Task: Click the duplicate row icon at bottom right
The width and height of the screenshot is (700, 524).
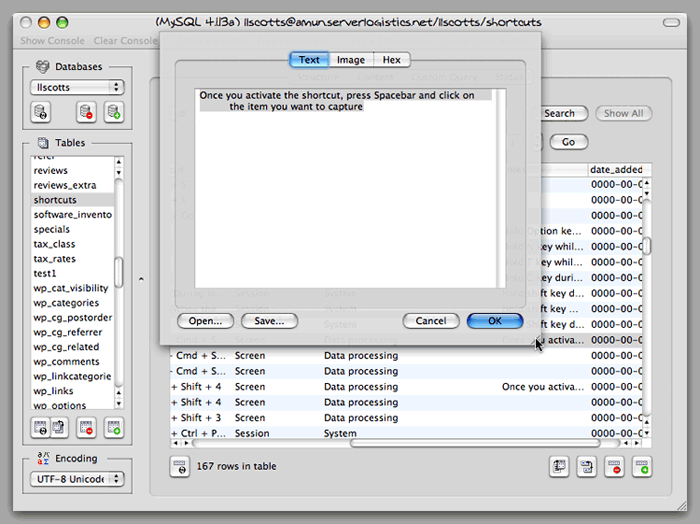Action: [587, 467]
